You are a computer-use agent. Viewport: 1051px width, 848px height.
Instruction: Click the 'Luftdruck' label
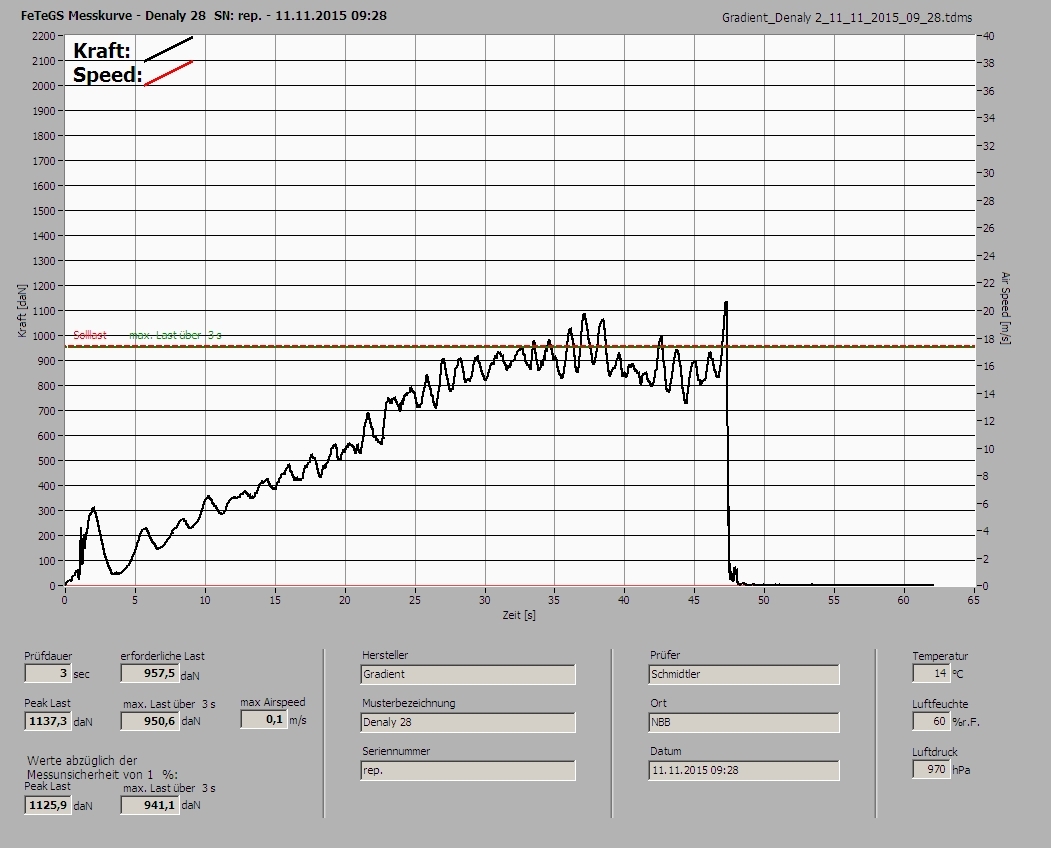(935, 752)
